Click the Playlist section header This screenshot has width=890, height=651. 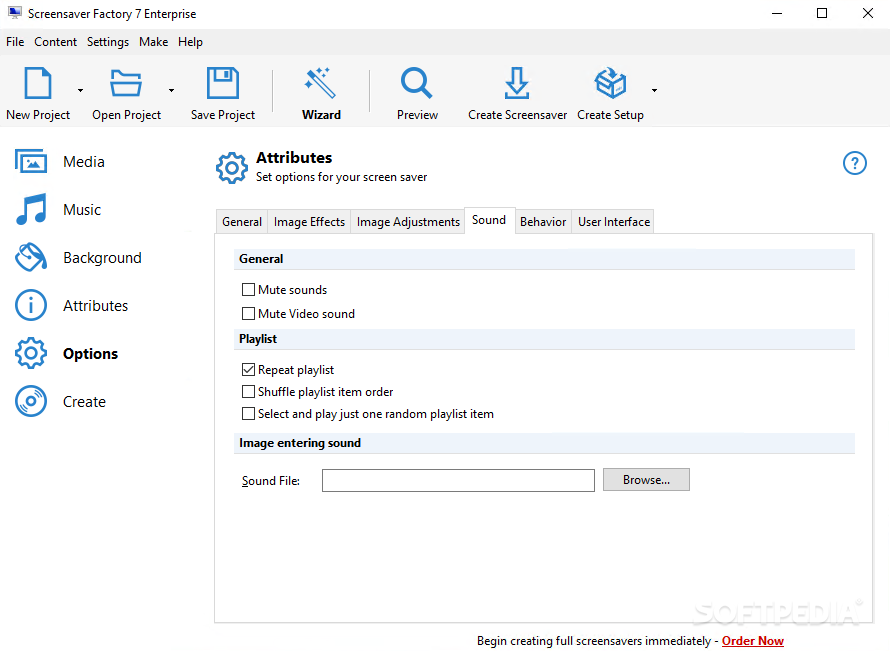(544, 339)
